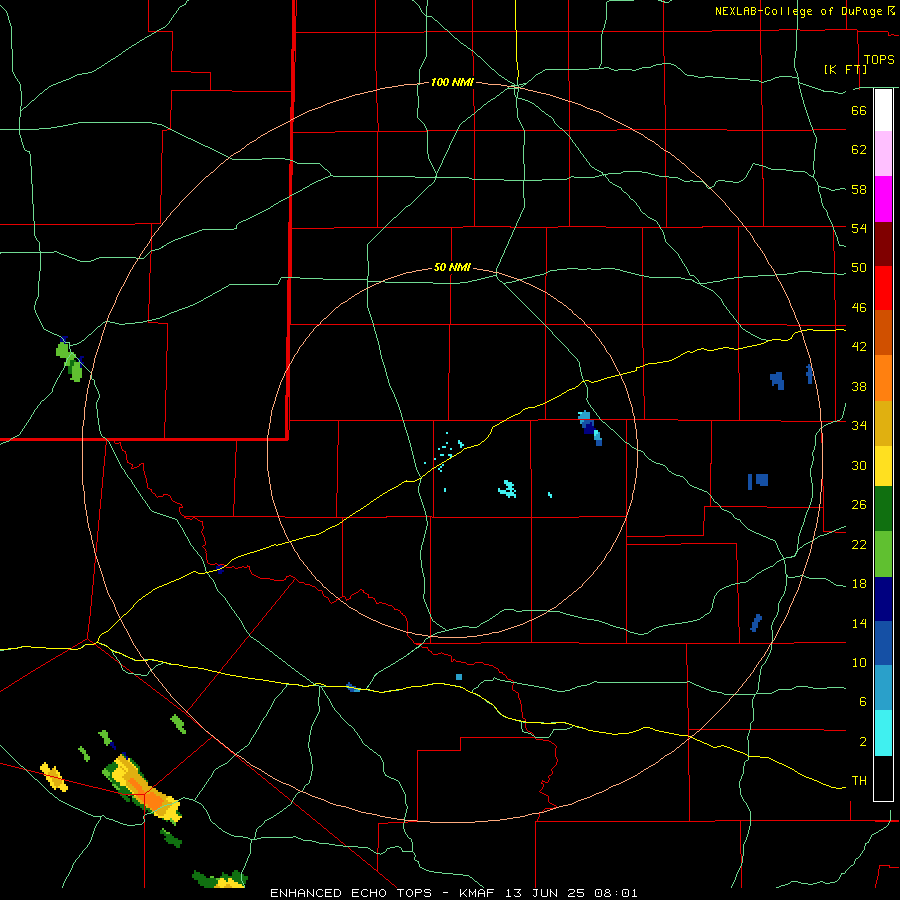Click the yellow 30-34 kft color band
This screenshot has width=900, height=900.
pyautogui.click(x=883, y=466)
